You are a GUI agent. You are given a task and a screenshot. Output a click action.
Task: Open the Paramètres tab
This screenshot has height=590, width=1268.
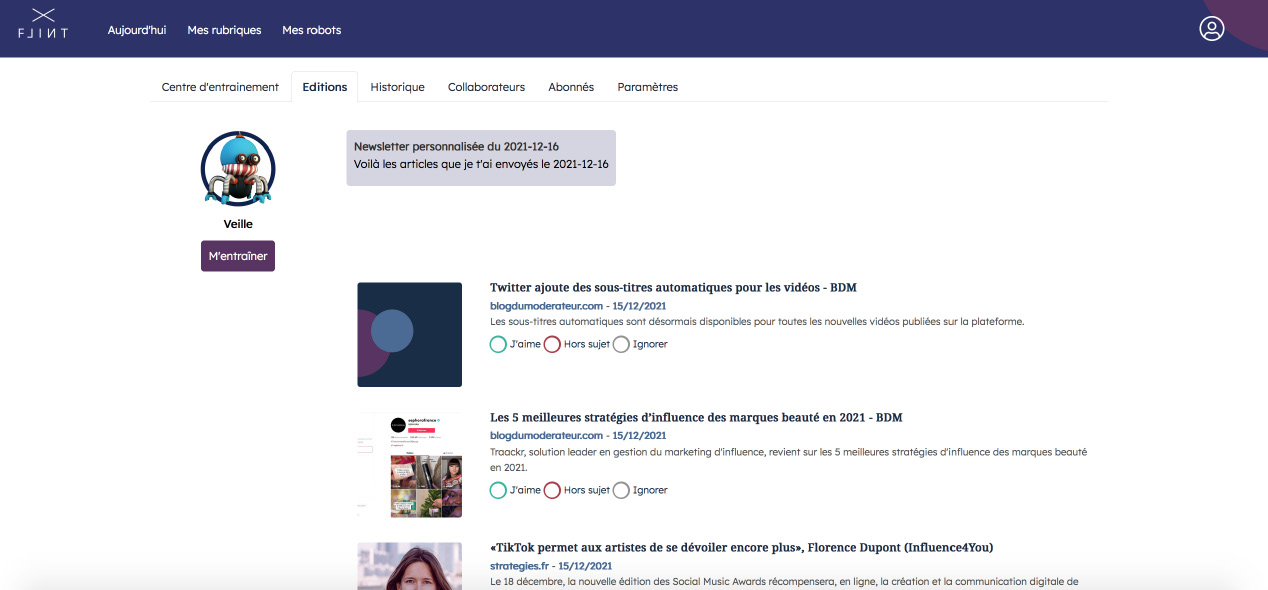(x=647, y=87)
